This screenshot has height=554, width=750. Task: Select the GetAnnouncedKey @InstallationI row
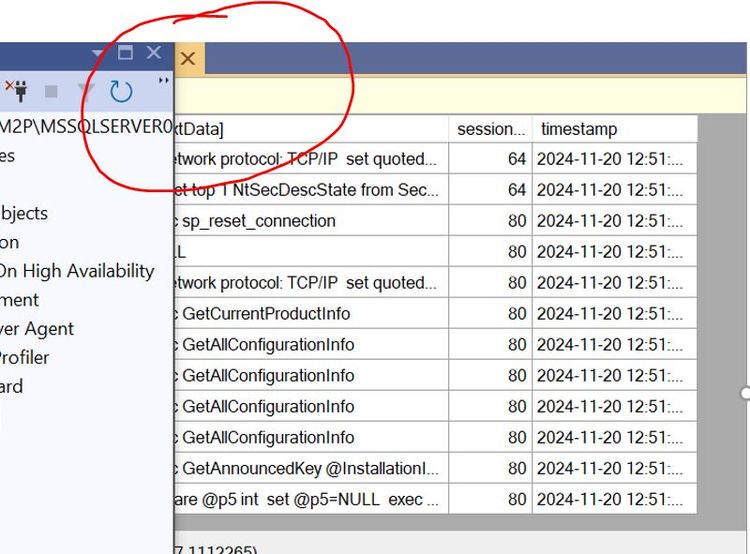(x=435, y=468)
